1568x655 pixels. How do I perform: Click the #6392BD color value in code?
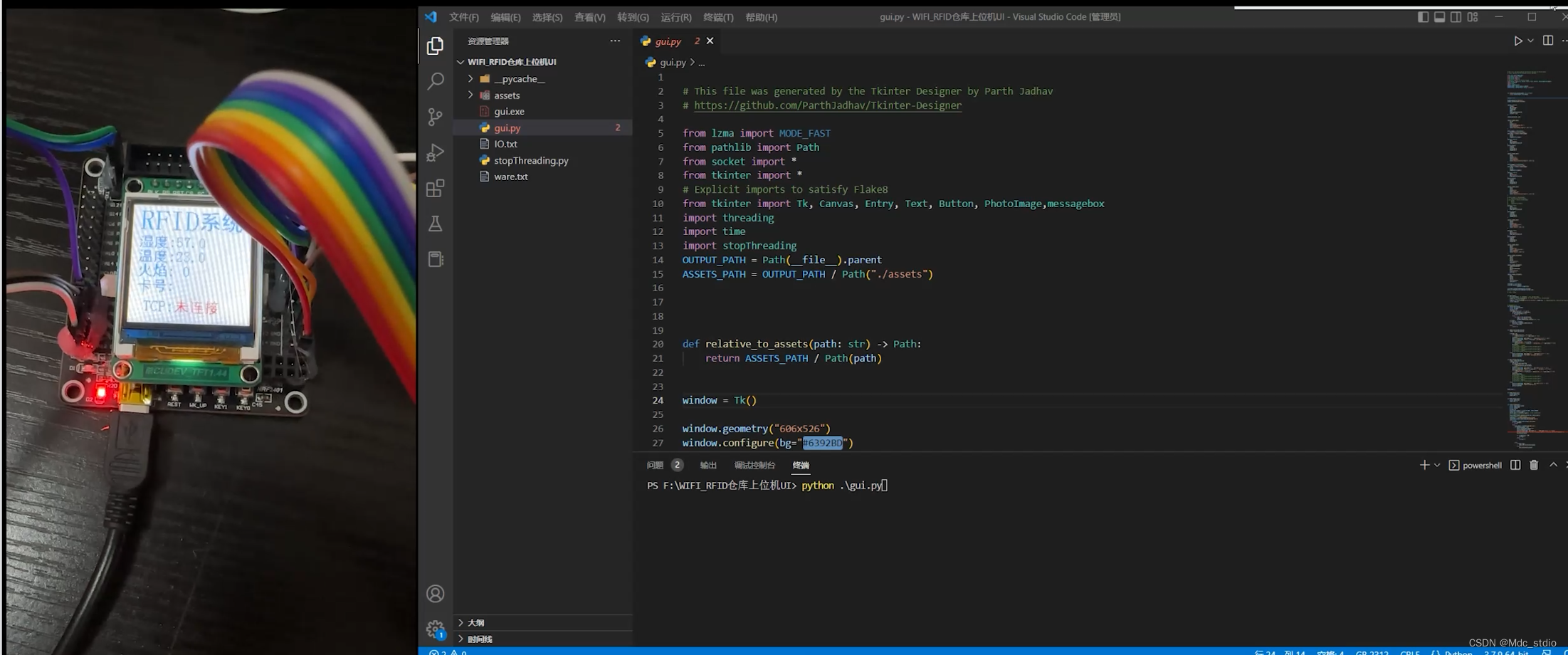click(x=822, y=443)
